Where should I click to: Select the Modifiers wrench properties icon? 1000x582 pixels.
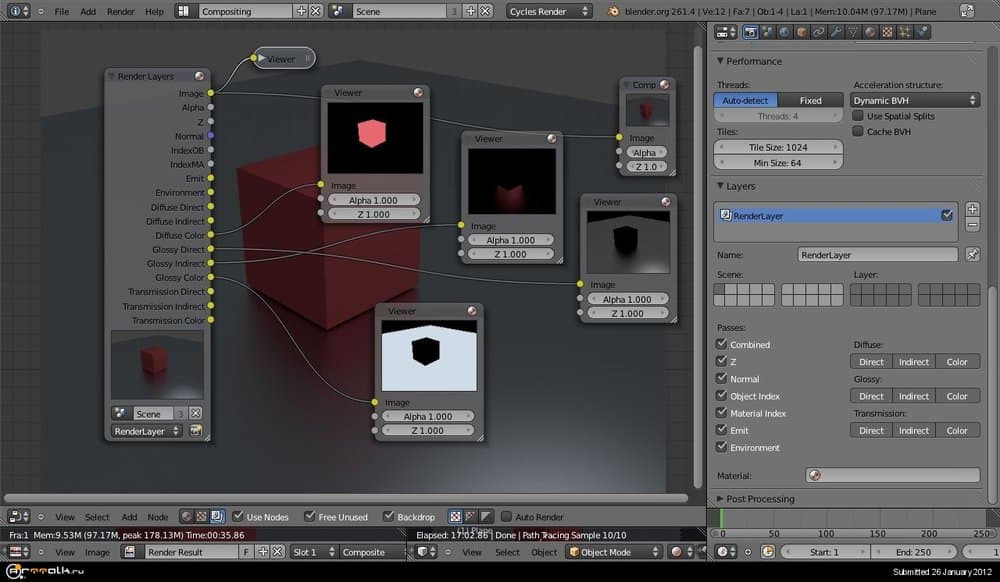835,32
